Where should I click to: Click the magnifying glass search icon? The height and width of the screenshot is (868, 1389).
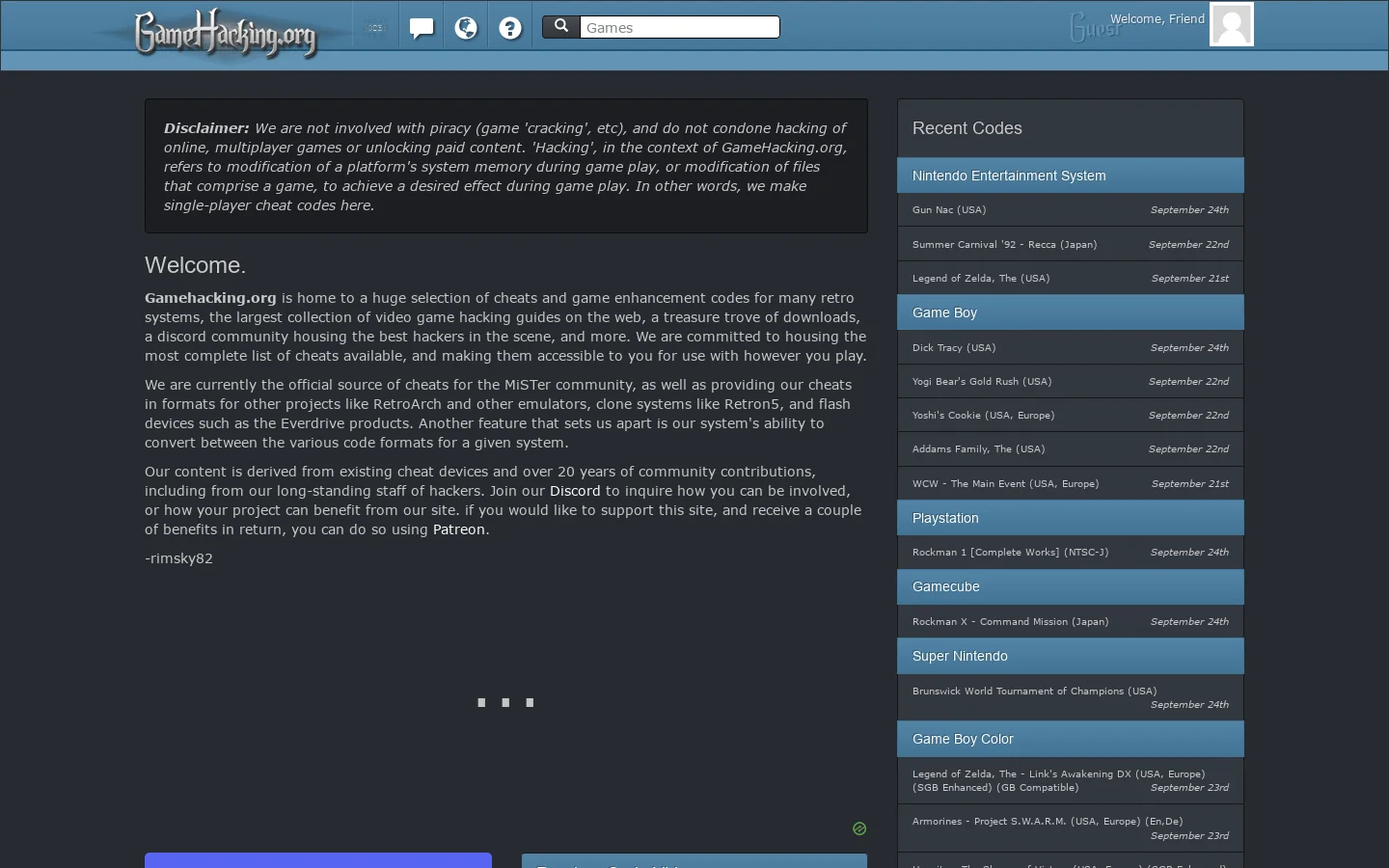click(561, 27)
